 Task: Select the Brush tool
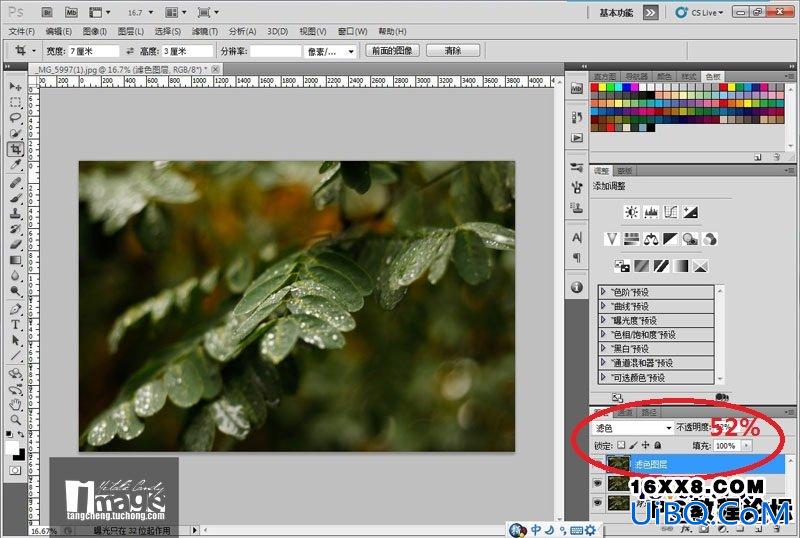pos(15,198)
